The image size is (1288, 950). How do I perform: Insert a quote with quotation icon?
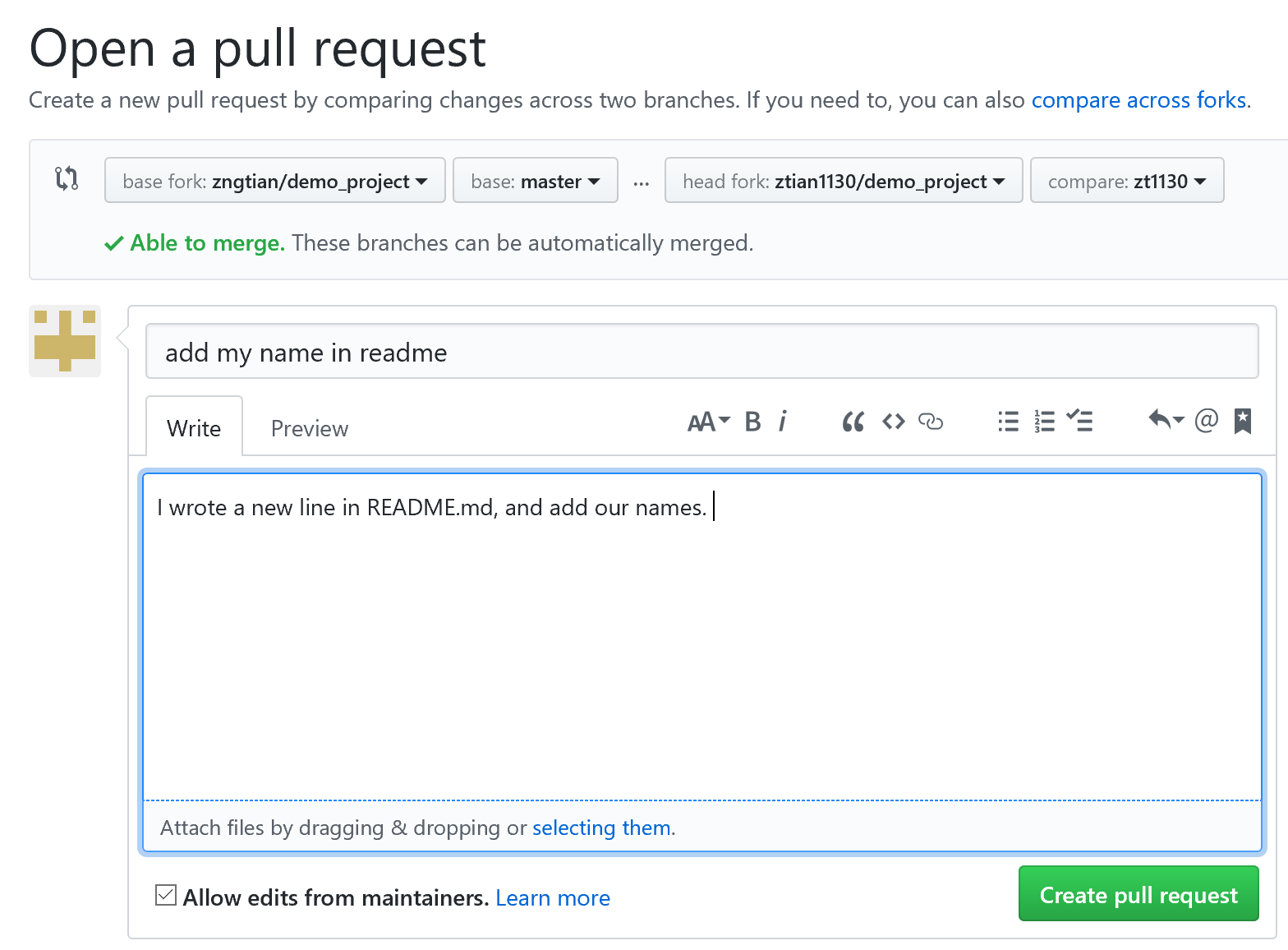point(853,422)
